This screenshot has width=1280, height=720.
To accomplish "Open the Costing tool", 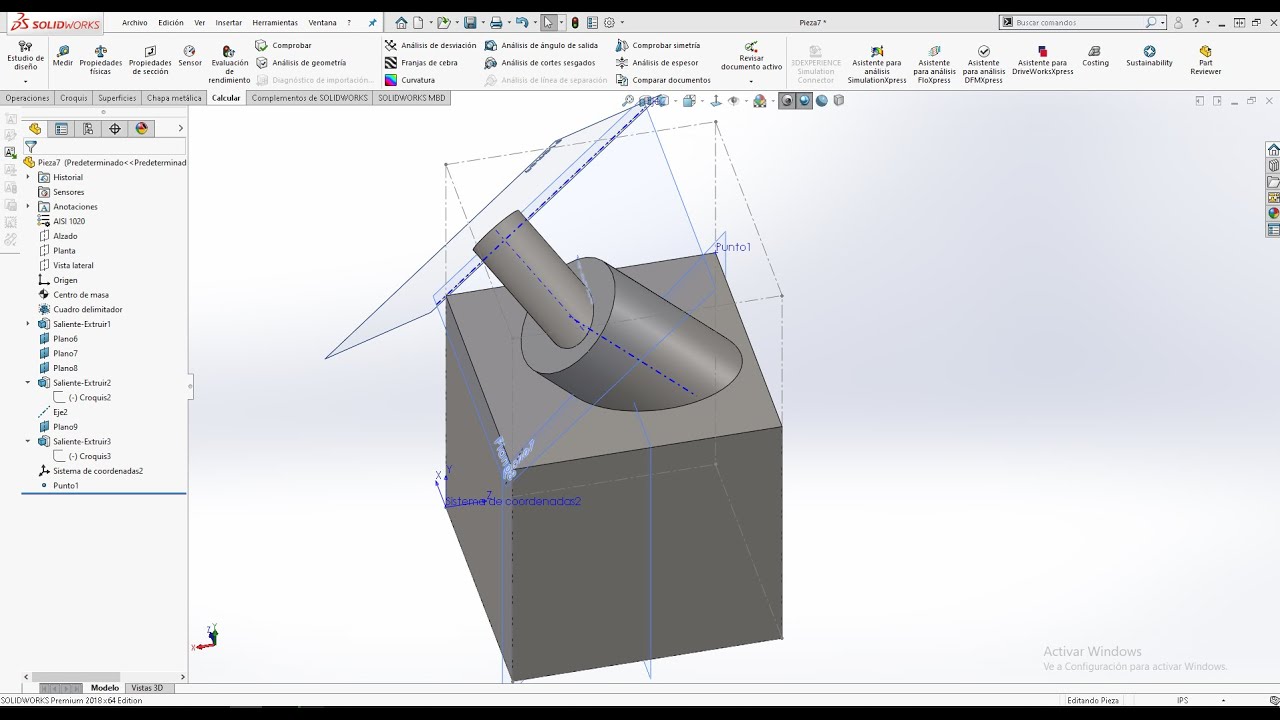I will [1095, 56].
